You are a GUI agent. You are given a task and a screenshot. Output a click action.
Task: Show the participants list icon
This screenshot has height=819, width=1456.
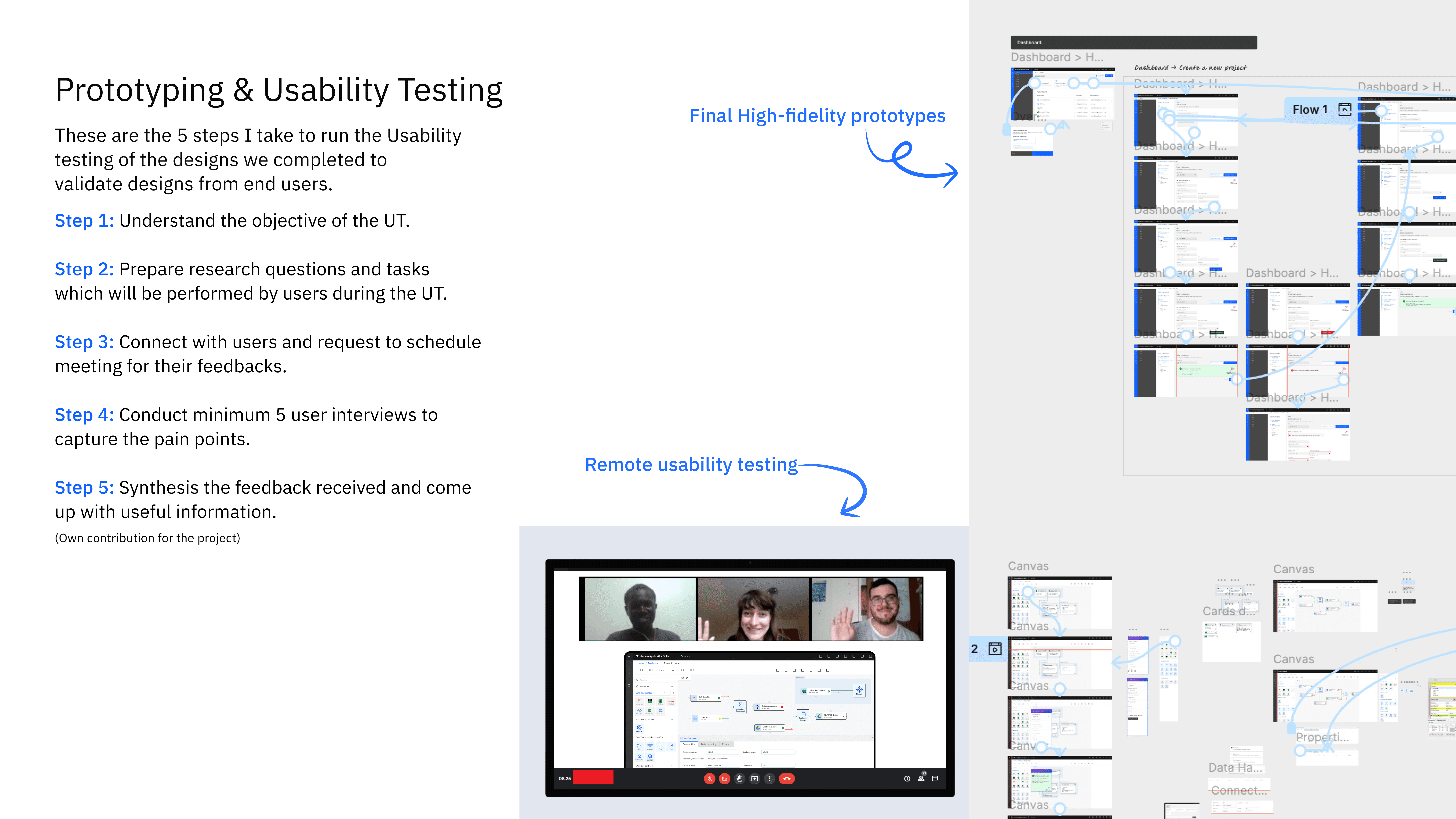[x=921, y=779]
